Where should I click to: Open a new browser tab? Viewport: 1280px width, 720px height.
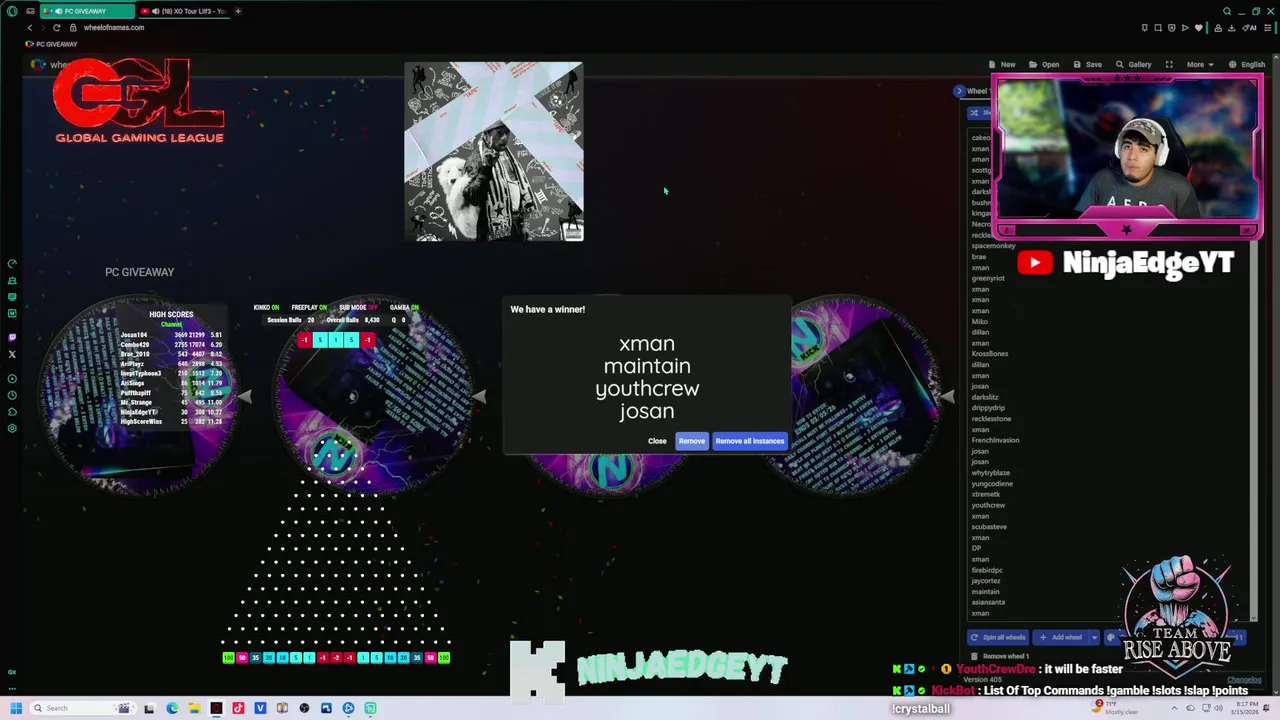[x=238, y=11]
